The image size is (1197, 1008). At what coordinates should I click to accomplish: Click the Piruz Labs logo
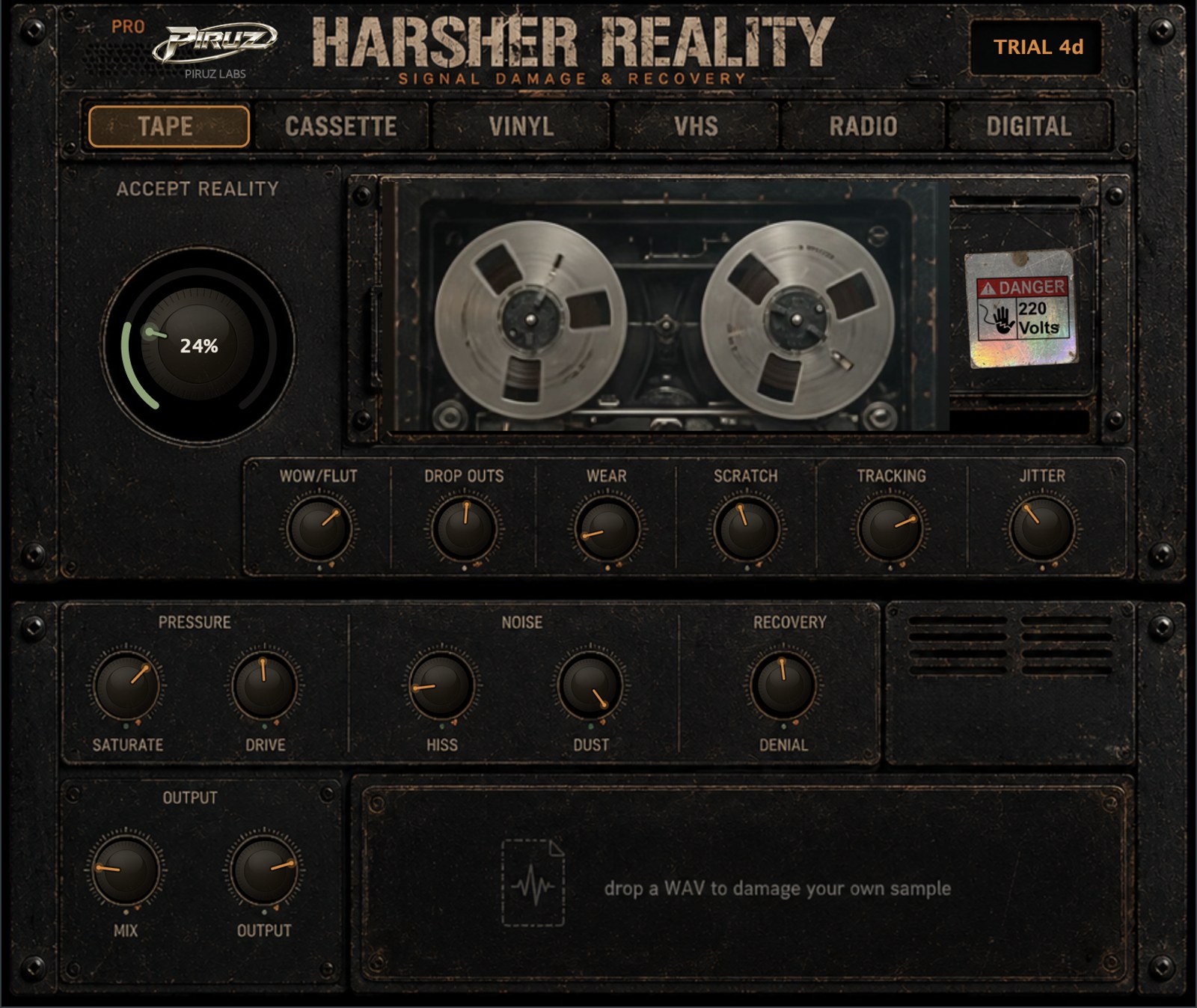tap(215, 51)
